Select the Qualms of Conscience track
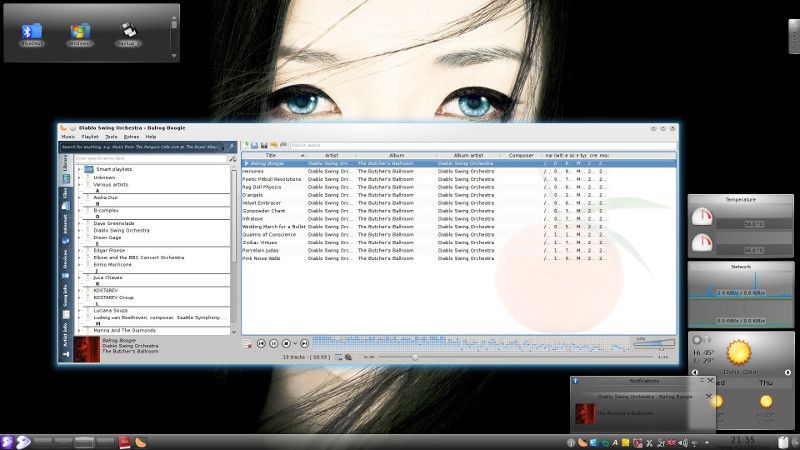 click(459, 235)
